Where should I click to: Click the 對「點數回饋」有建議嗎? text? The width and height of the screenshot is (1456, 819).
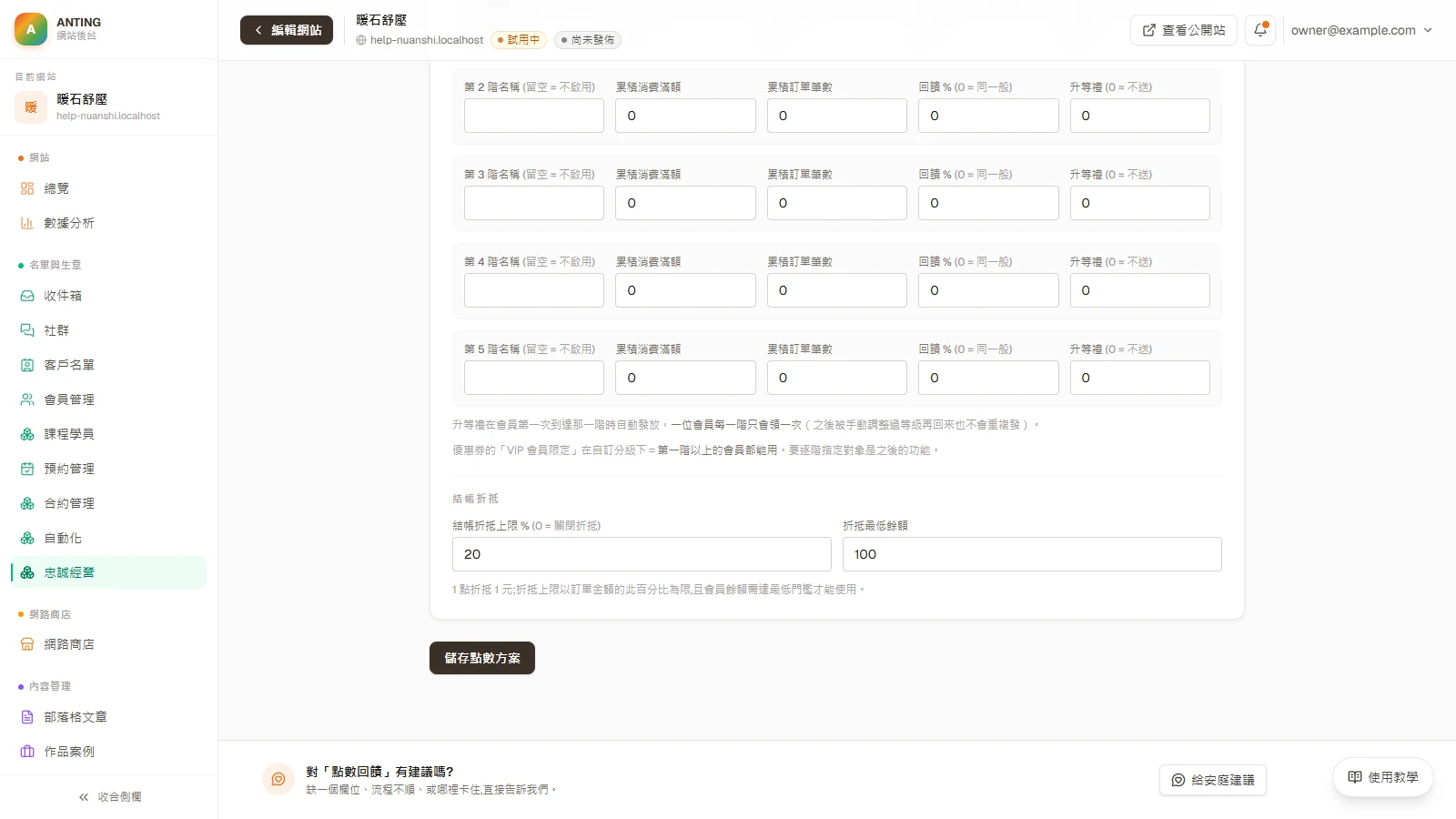(379, 772)
